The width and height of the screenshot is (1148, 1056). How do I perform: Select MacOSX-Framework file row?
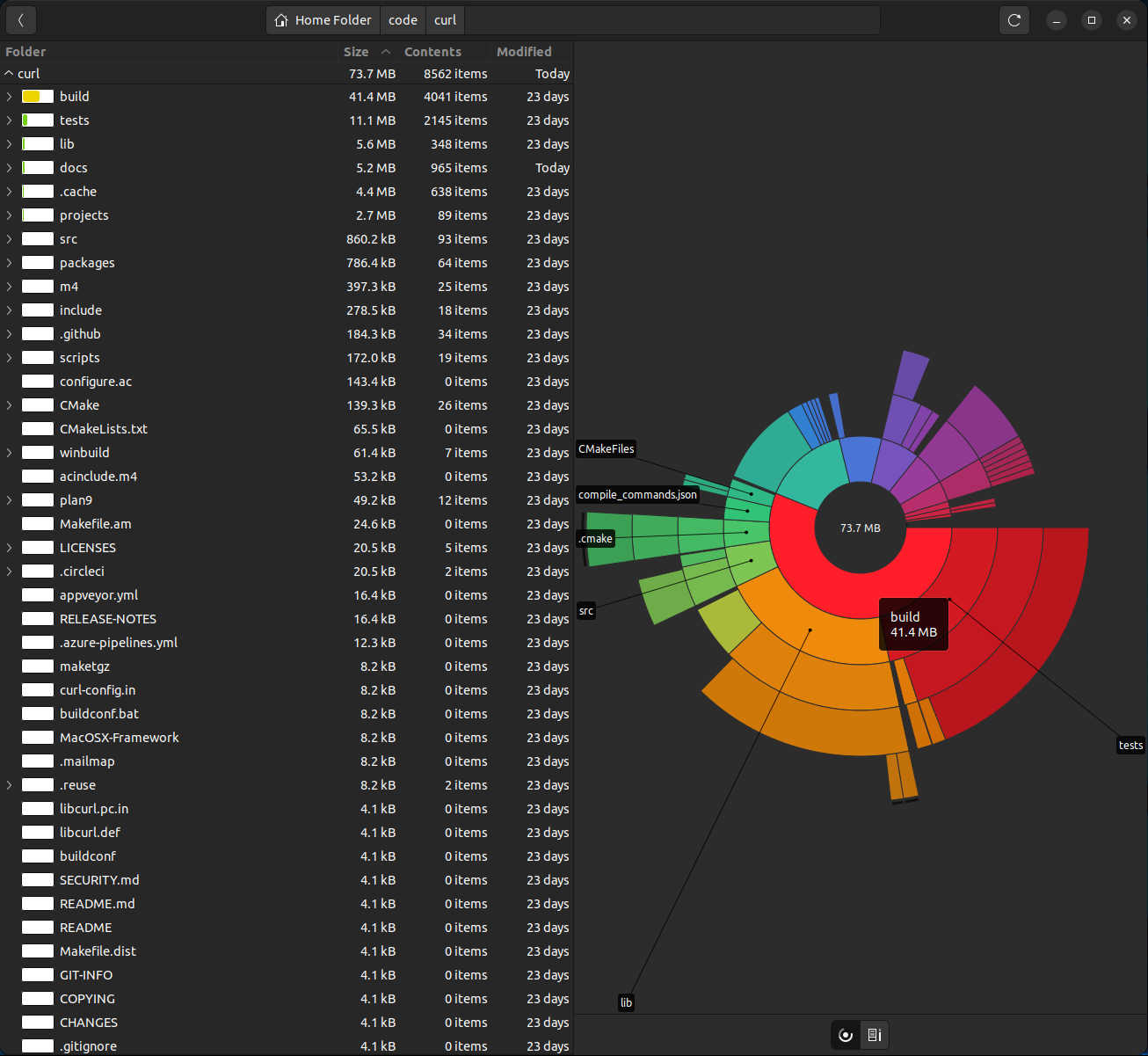287,738
